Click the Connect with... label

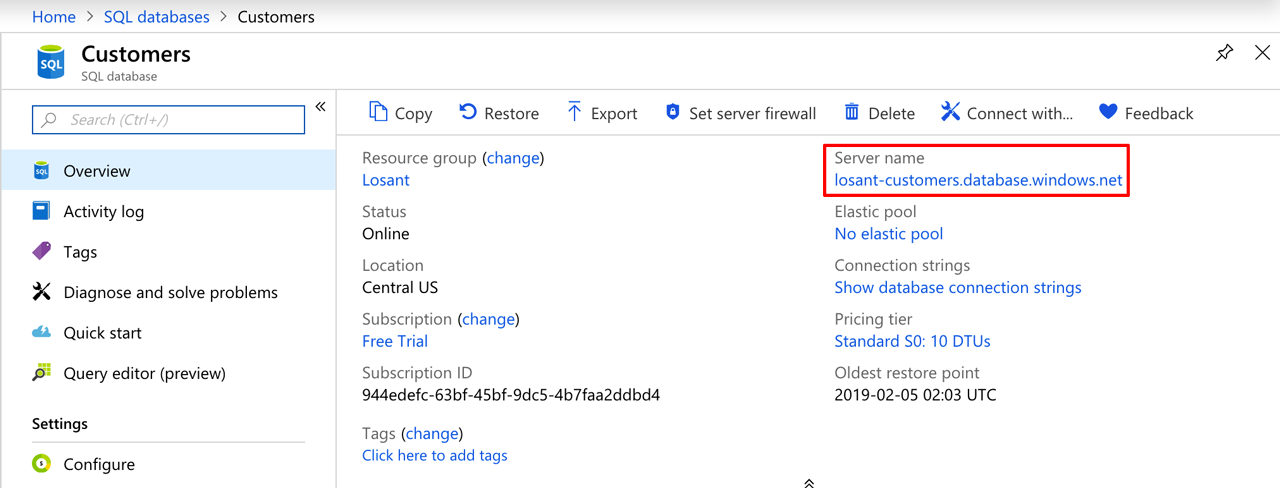[1020, 113]
